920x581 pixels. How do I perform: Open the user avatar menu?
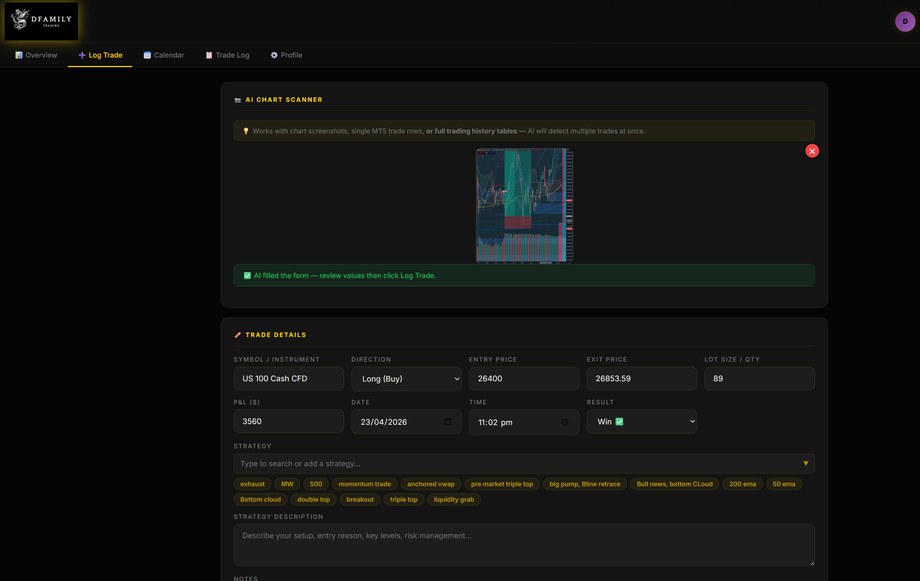pos(905,21)
